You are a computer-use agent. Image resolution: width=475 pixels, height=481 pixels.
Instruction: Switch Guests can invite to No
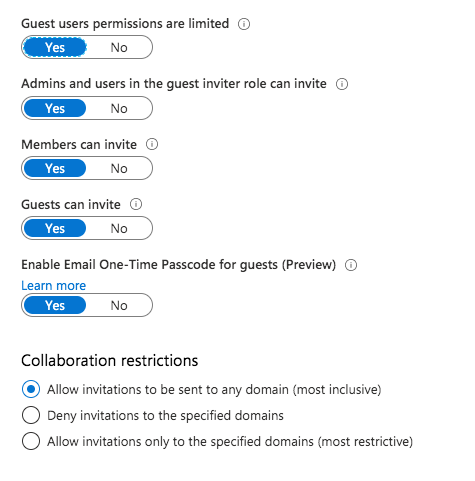click(119, 228)
